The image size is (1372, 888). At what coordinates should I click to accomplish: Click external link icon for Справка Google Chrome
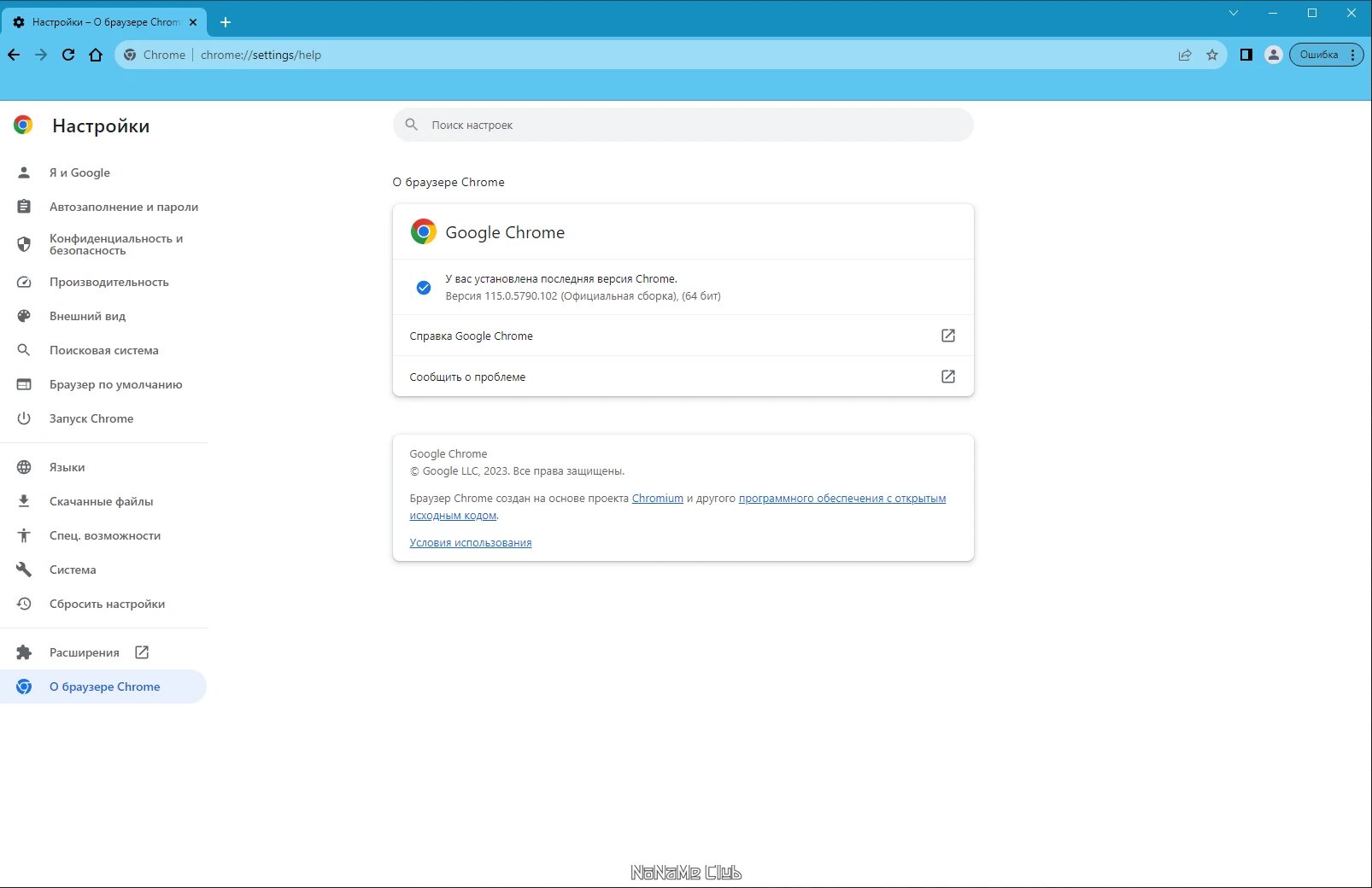click(x=948, y=336)
